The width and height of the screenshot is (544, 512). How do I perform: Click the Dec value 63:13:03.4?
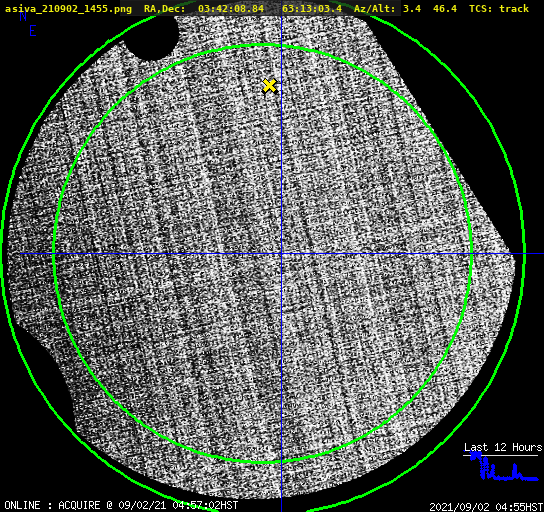click(312, 8)
